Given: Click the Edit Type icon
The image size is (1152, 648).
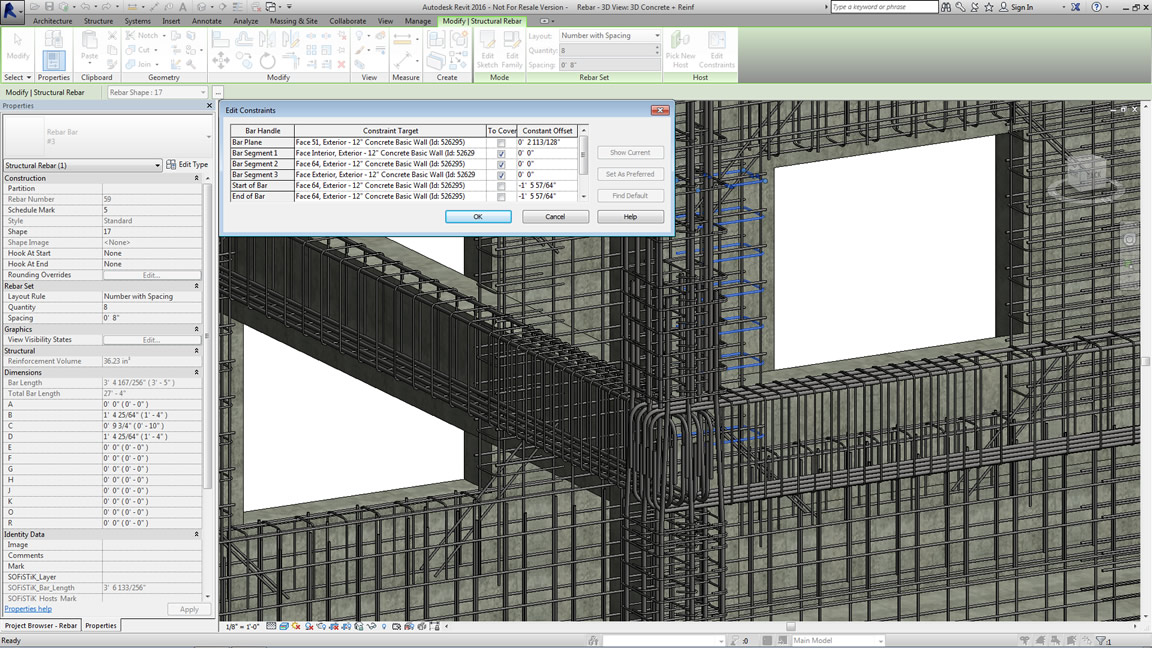Looking at the screenshot, I should coord(171,165).
